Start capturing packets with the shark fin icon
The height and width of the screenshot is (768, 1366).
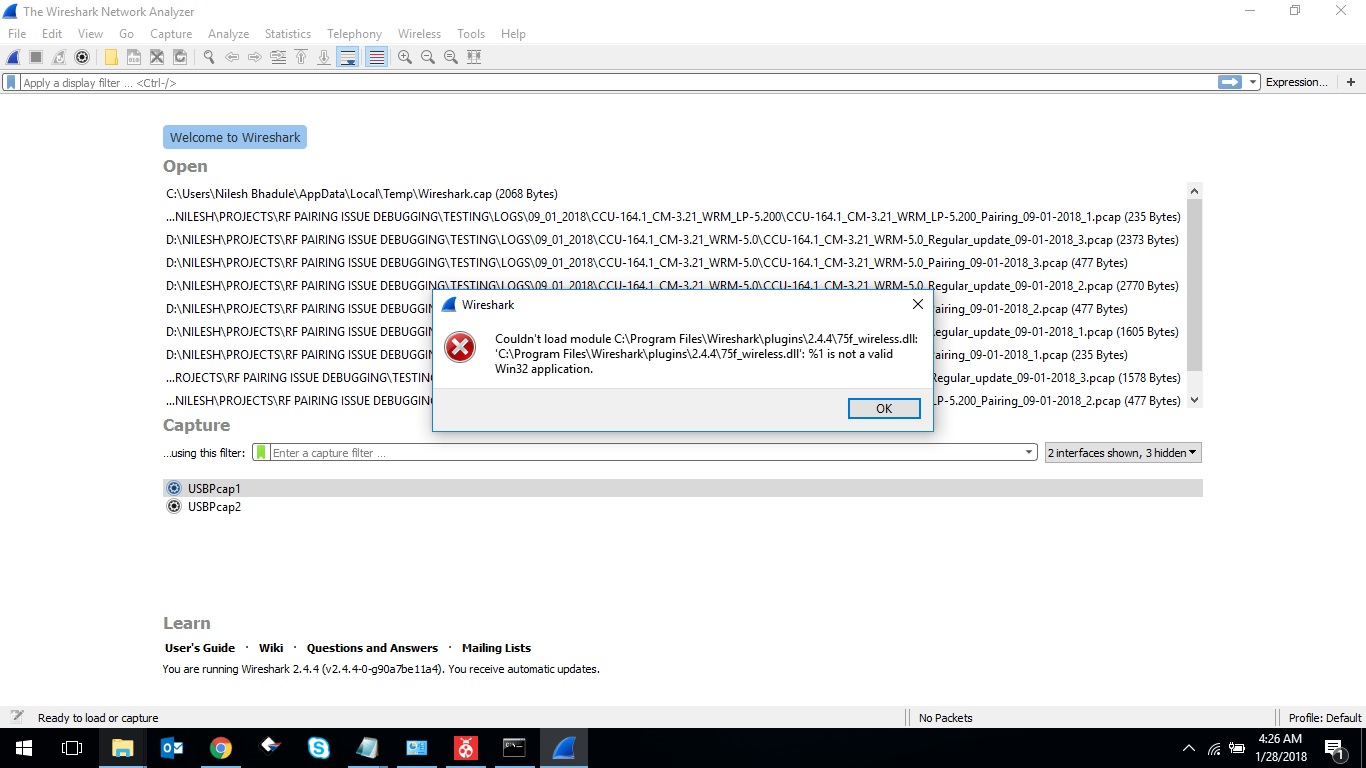click(14, 57)
